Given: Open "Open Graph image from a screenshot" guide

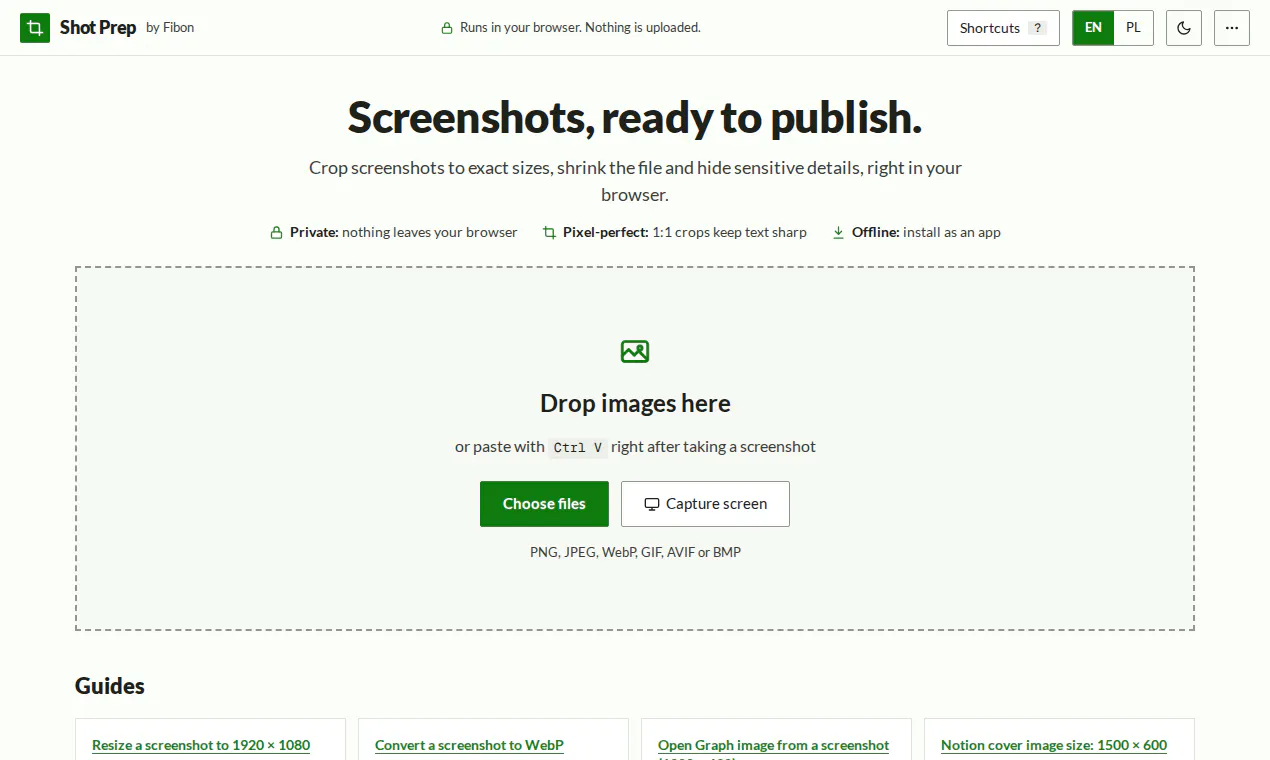Looking at the screenshot, I should [773, 745].
